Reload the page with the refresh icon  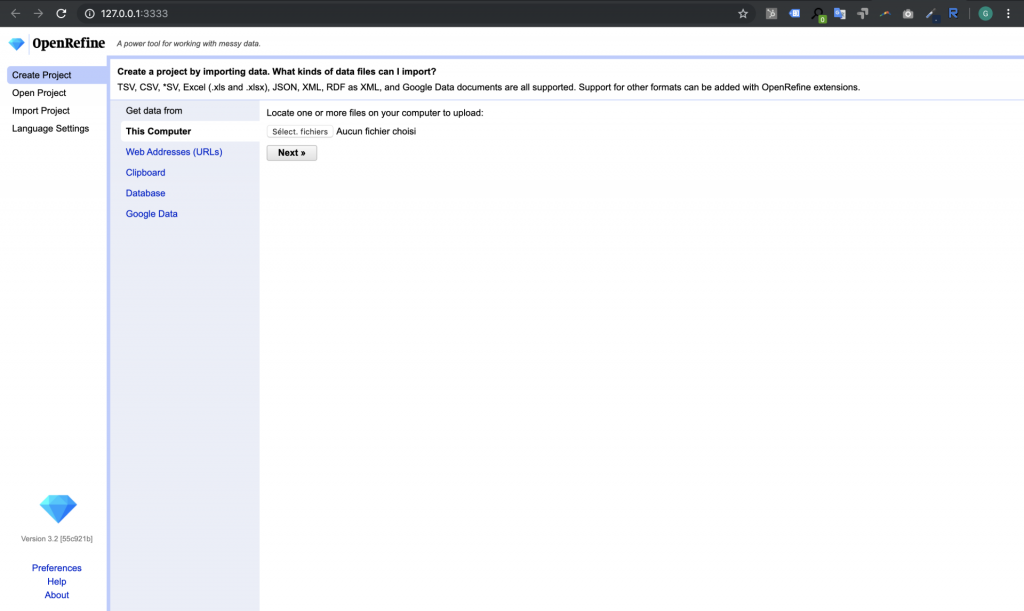tap(61, 14)
